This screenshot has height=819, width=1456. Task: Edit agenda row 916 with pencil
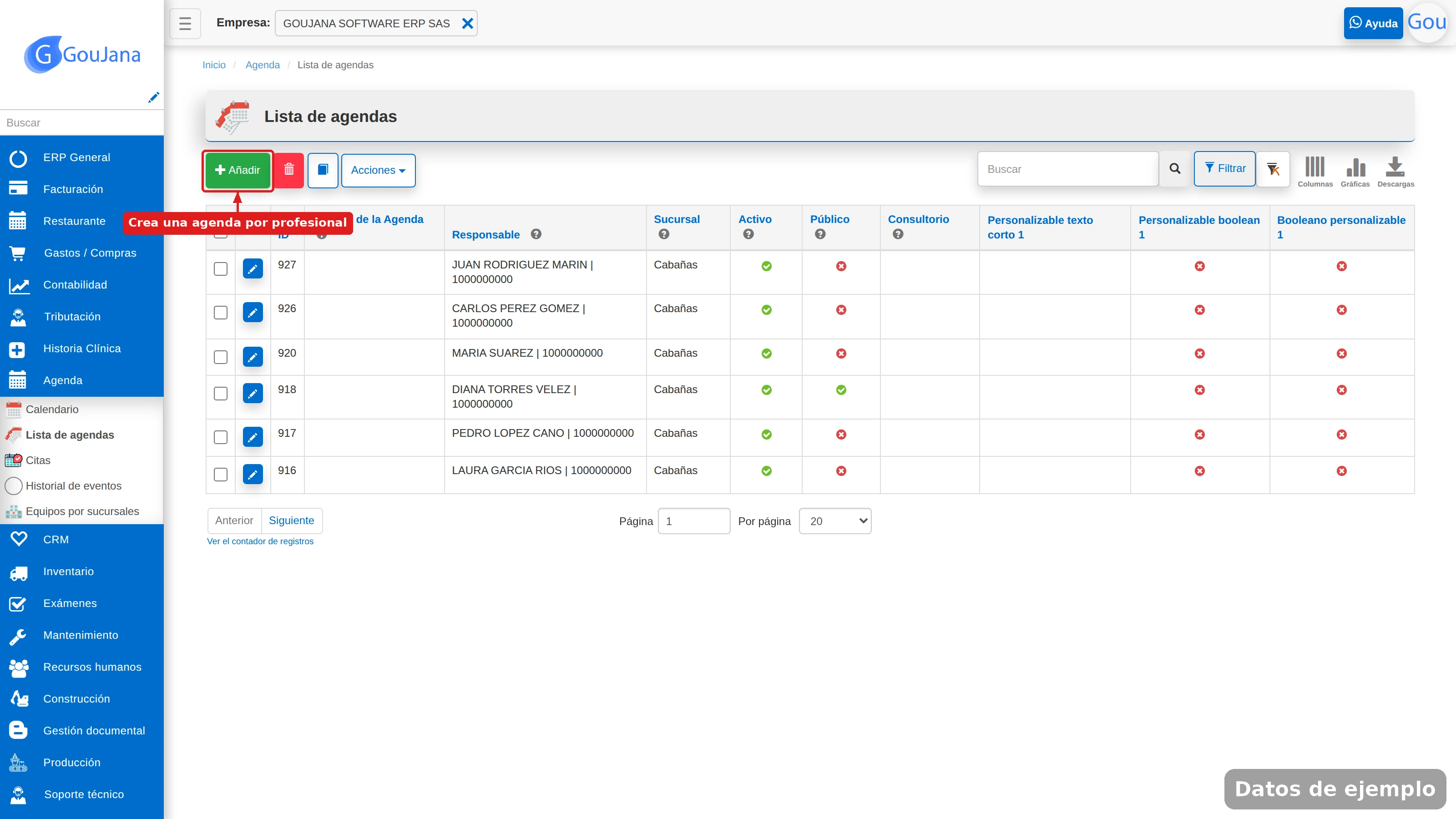coord(253,474)
